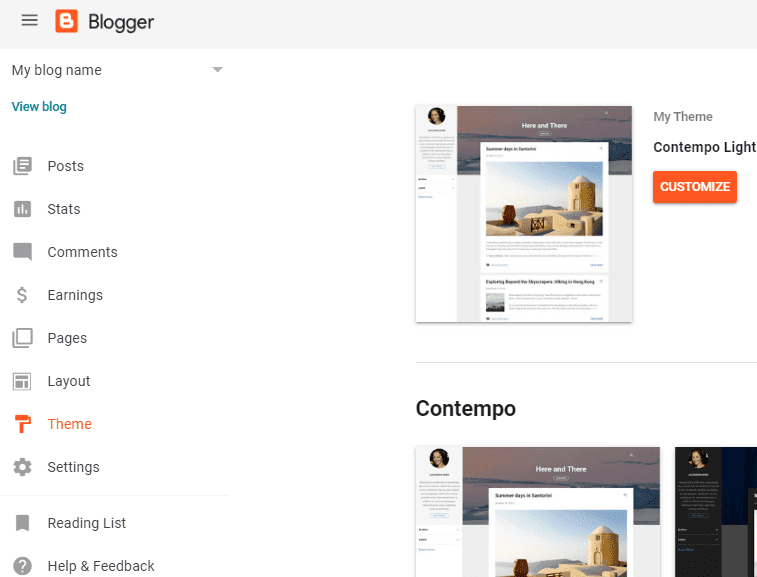This screenshot has height=577, width=757.
Task: Open the hamburger main menu
Action: (x=29, y=20)
